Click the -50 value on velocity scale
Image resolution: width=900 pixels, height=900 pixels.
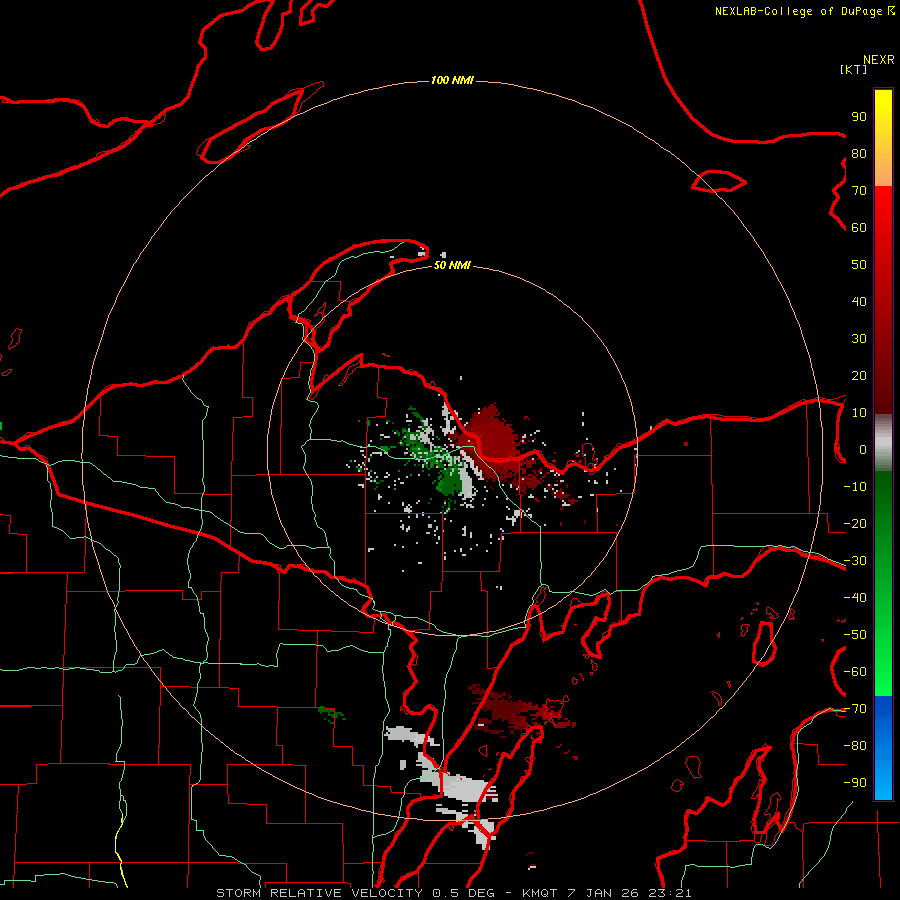pyautogui.click(x=855, y=635)
